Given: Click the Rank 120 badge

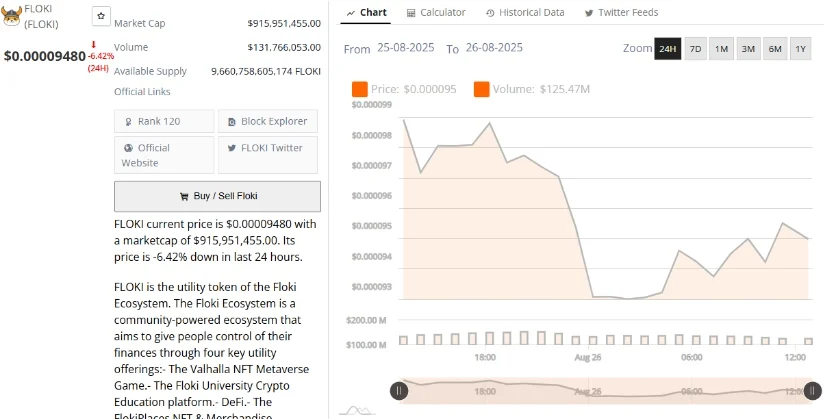Looking at the screenshot, I should (x=163, y=121).
